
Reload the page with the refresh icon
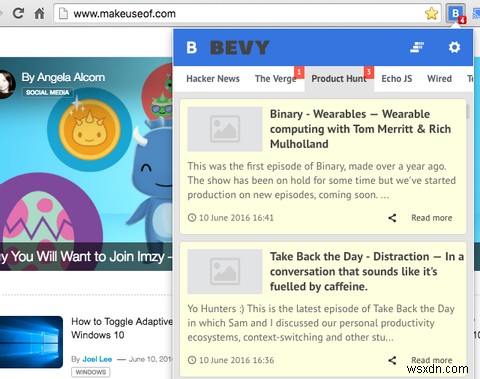pyautogui.click(x=18, y=13)
